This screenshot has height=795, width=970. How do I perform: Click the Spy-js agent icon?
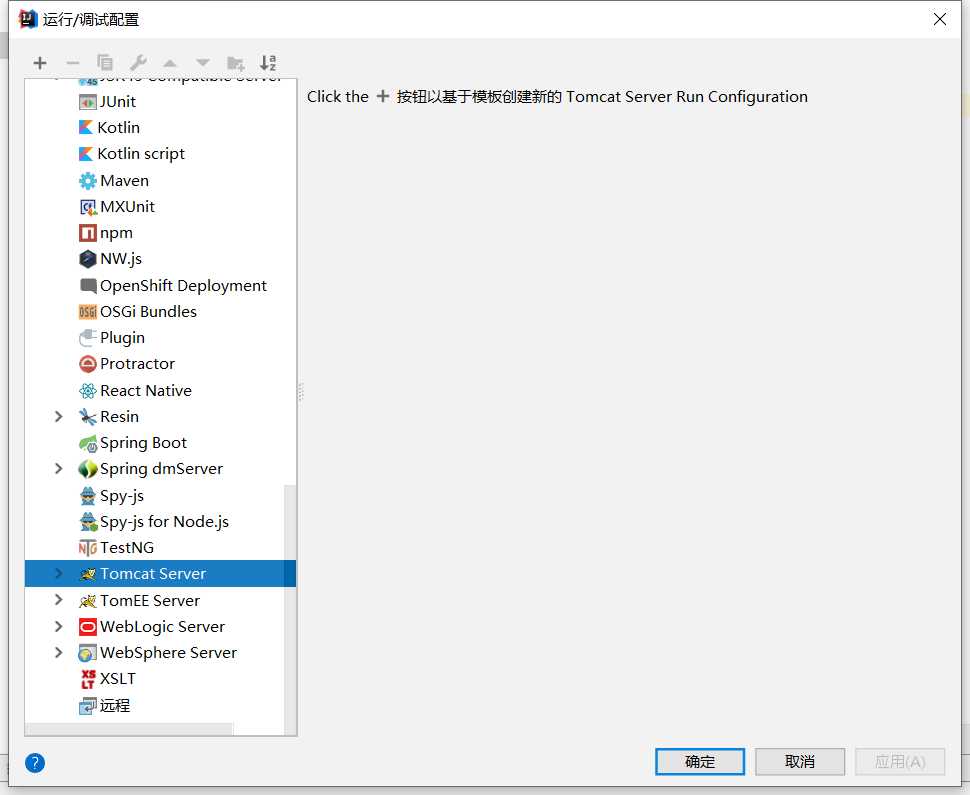tap(88, 496)
